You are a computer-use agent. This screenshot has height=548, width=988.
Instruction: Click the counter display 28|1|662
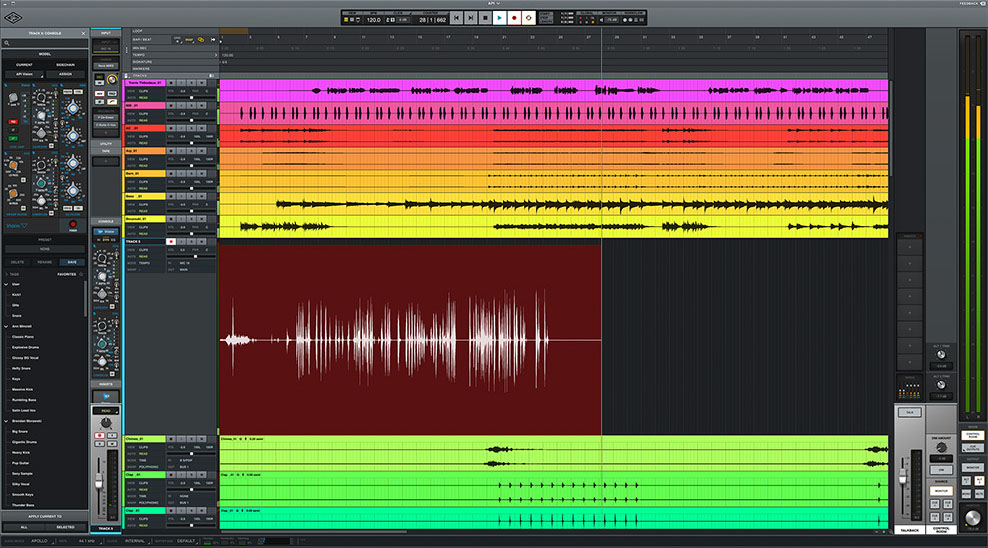[x=432, y=20]
